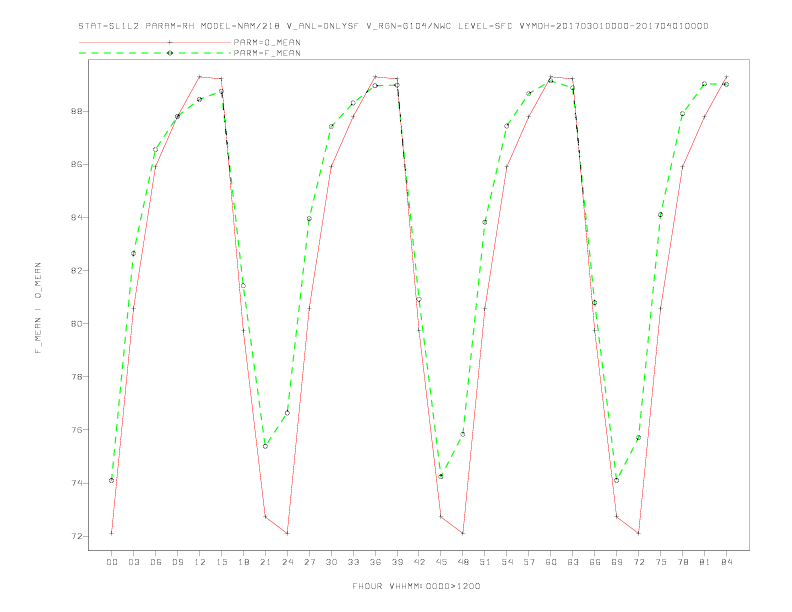Click x-axis tick label 54

pos(507,562)
